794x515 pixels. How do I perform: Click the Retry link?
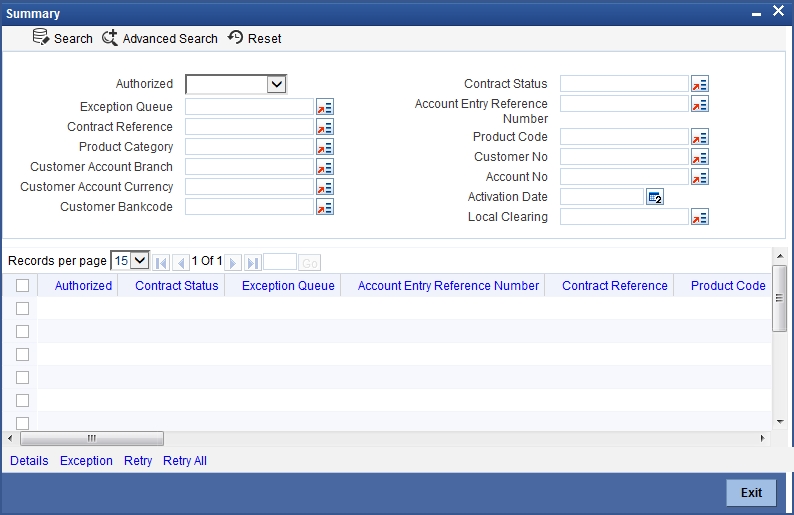coord(138,461)
